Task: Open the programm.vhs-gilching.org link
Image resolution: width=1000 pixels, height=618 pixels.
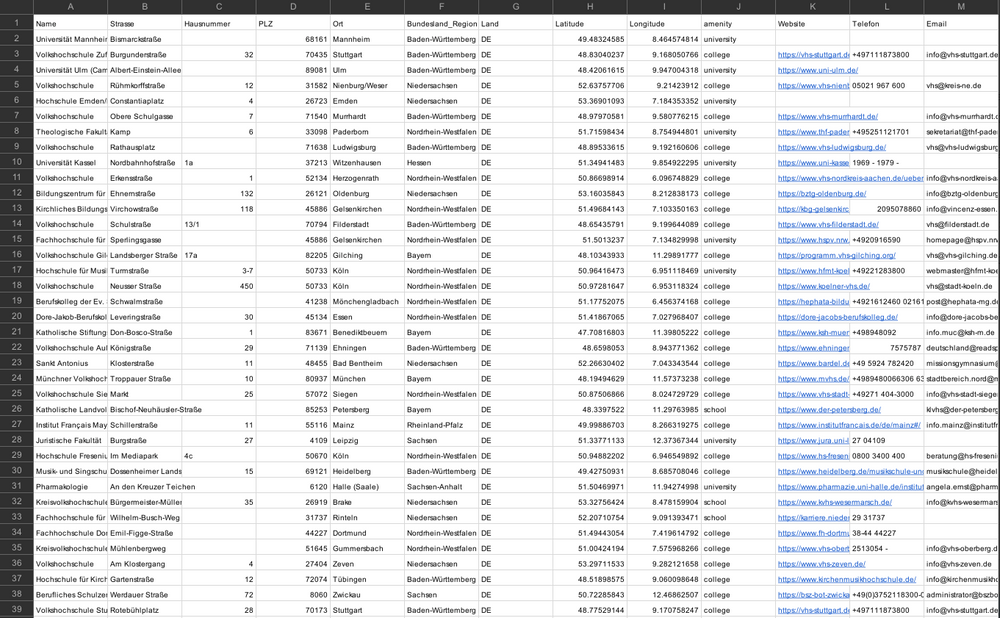Action: click(836, 255)
